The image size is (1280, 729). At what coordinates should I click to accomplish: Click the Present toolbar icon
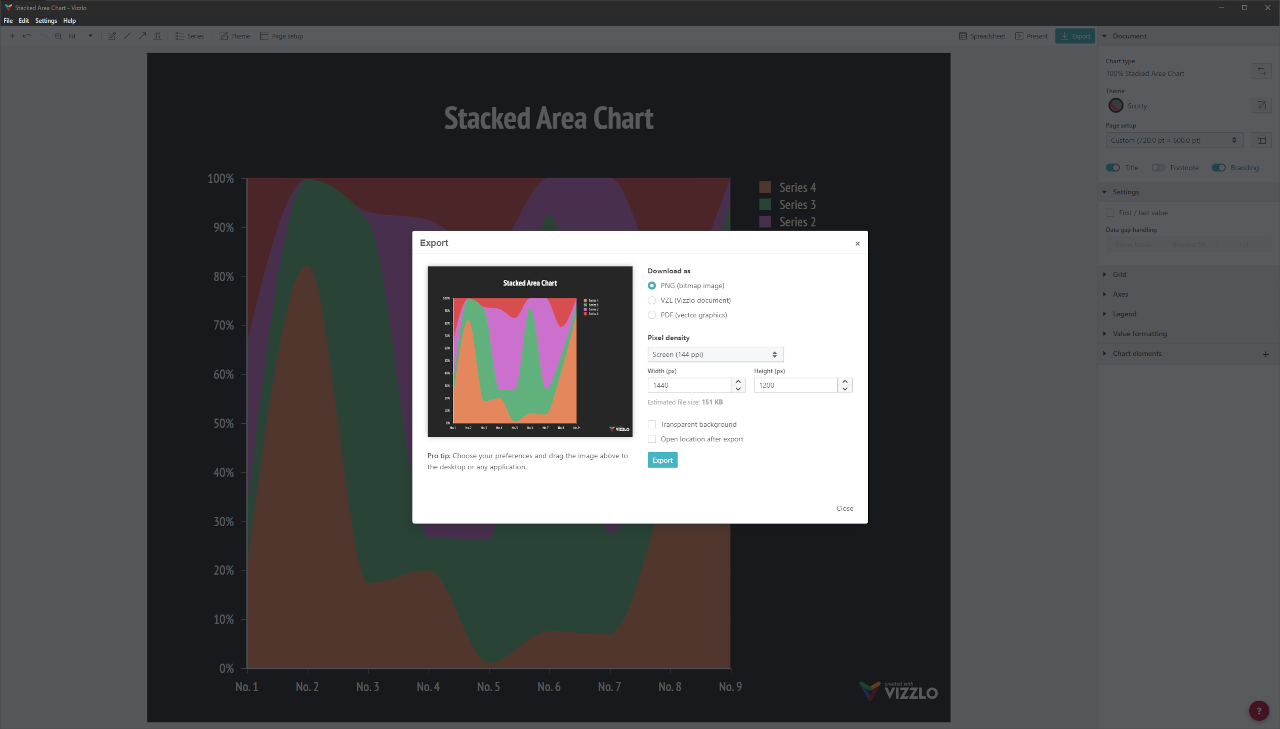1031,36
